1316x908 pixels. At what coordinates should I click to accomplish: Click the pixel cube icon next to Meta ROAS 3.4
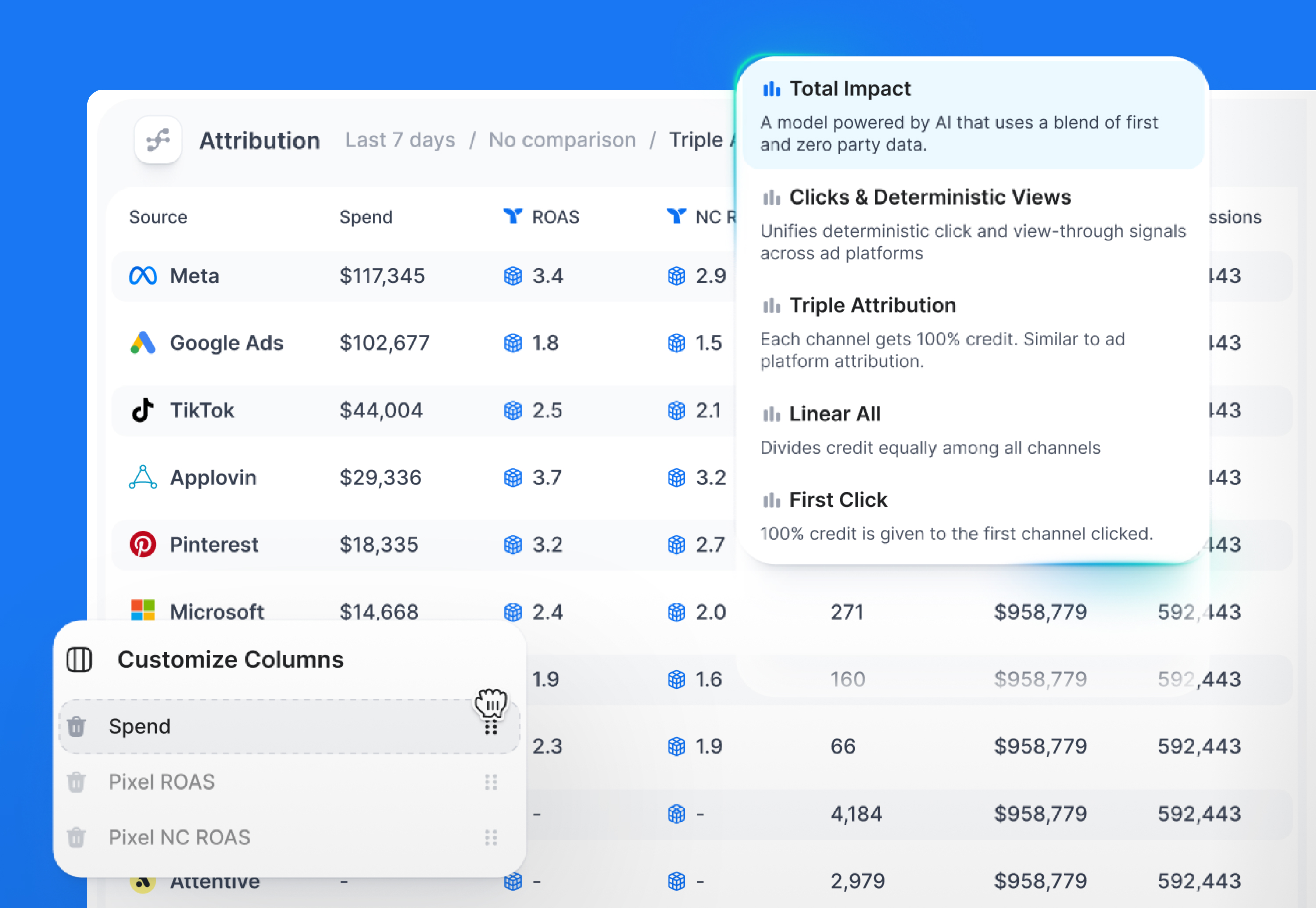[513, 276]
